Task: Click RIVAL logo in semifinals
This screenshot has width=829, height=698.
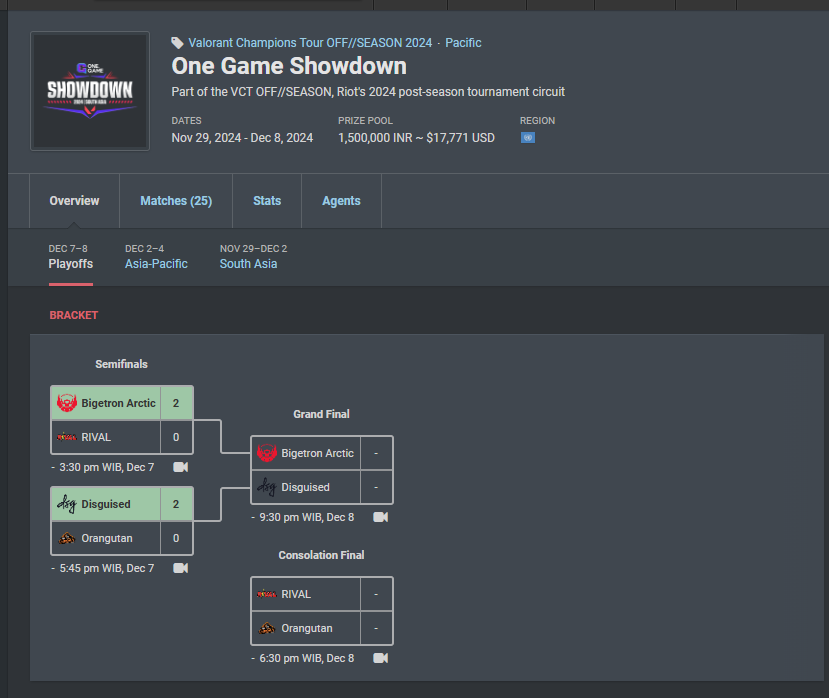Action: click(x=67, y=437)
